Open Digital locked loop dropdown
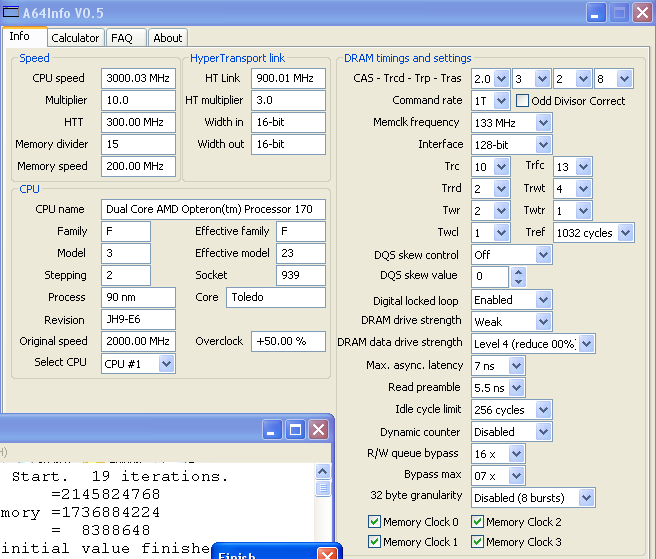 tap(543, 300)
